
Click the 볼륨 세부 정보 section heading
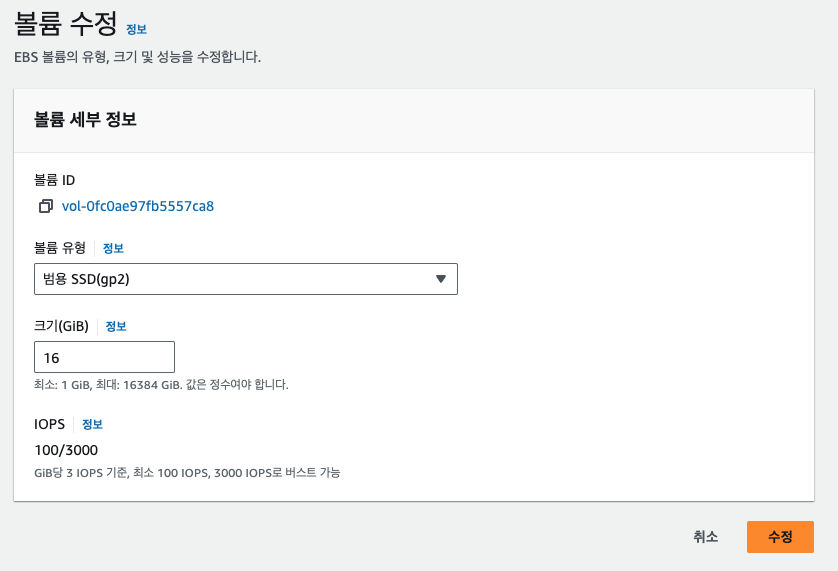click(x=86, y=119)
